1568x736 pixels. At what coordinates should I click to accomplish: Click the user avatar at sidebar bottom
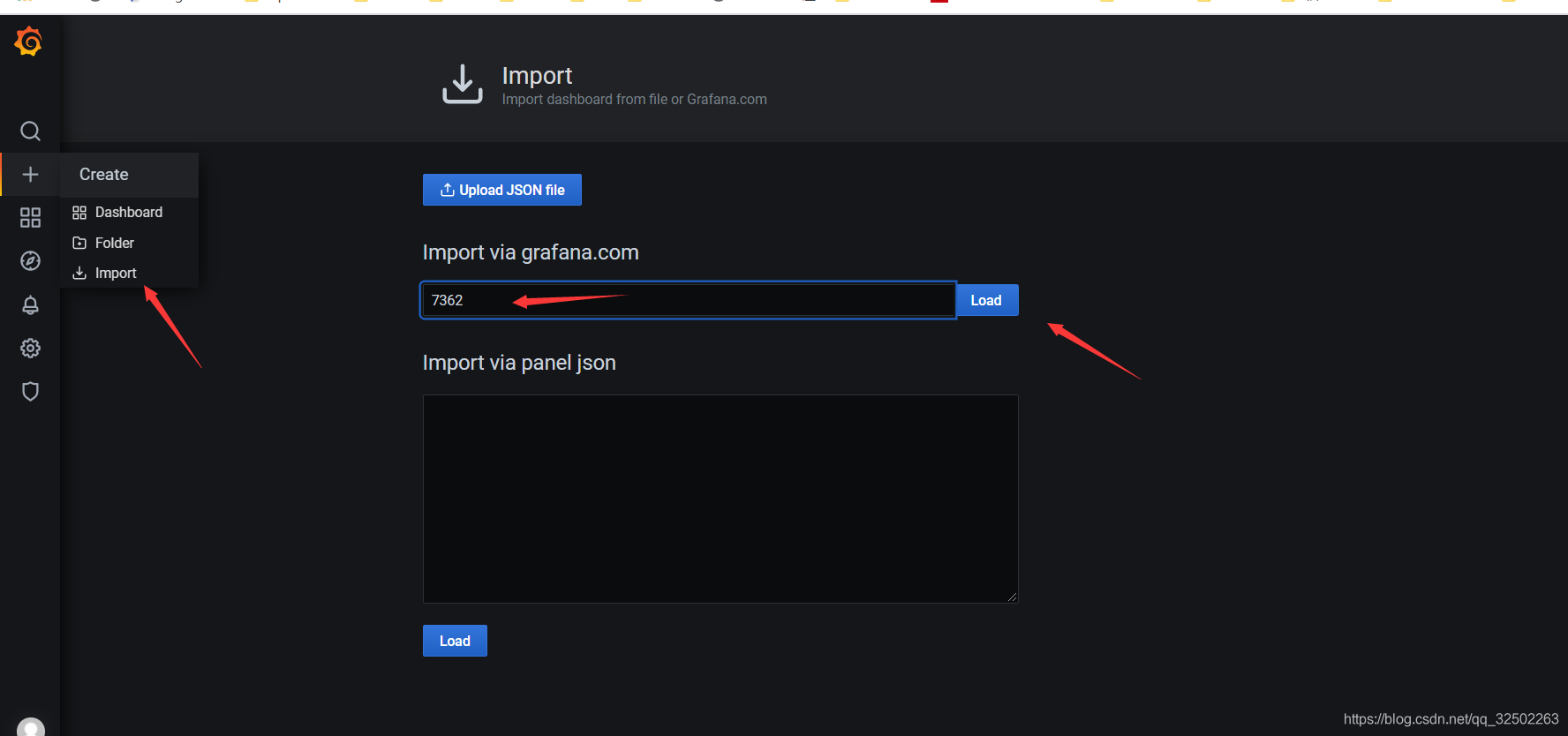pos(31,726)
